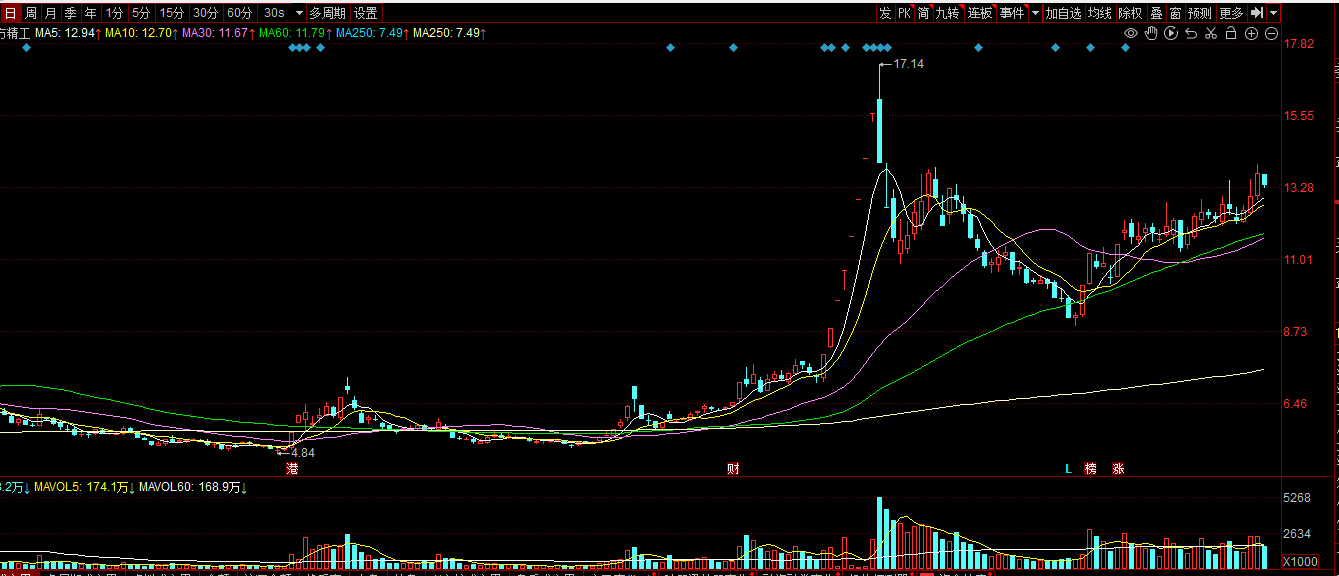Screen dimensions: 1339x576
Task: Switch to yearly (年) period
Action: coord(91,13)
